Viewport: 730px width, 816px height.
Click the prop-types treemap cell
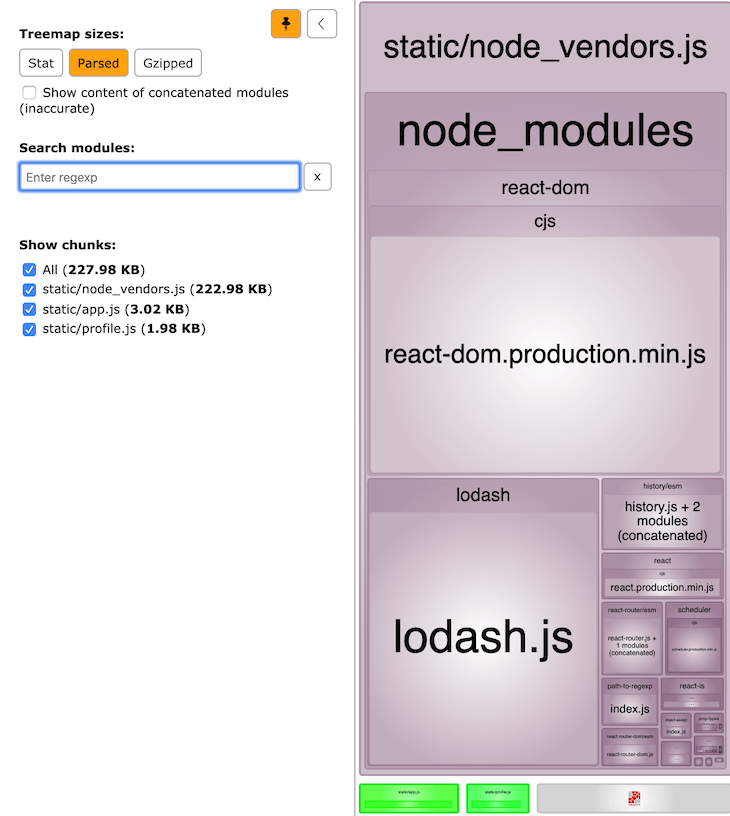point(709,723)
